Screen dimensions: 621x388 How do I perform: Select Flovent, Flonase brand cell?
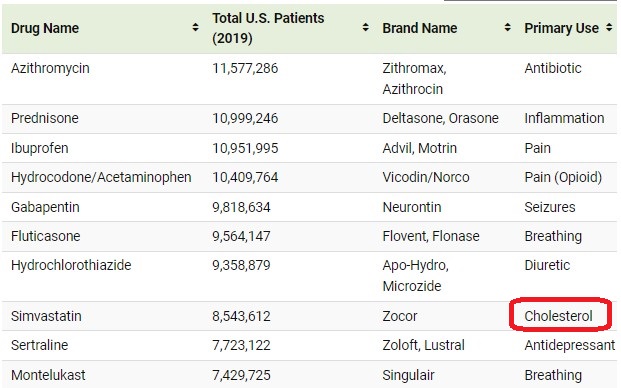point(431,236)
